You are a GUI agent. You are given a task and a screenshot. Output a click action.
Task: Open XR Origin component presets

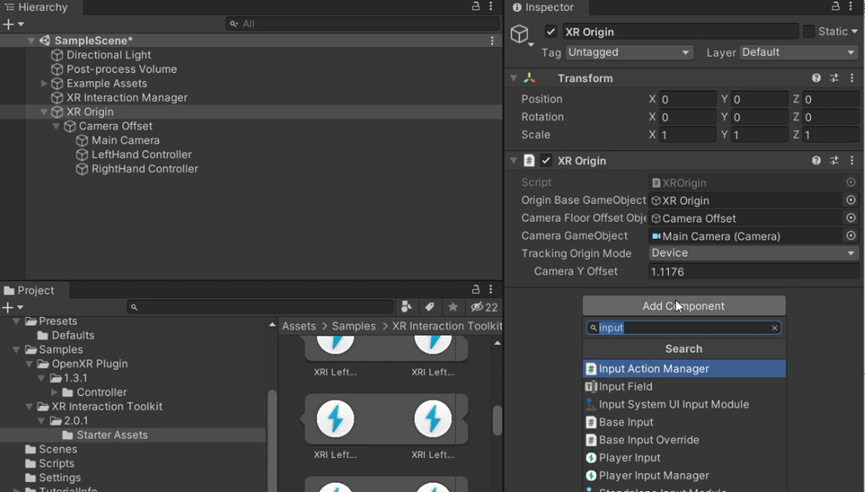(834, 161)
